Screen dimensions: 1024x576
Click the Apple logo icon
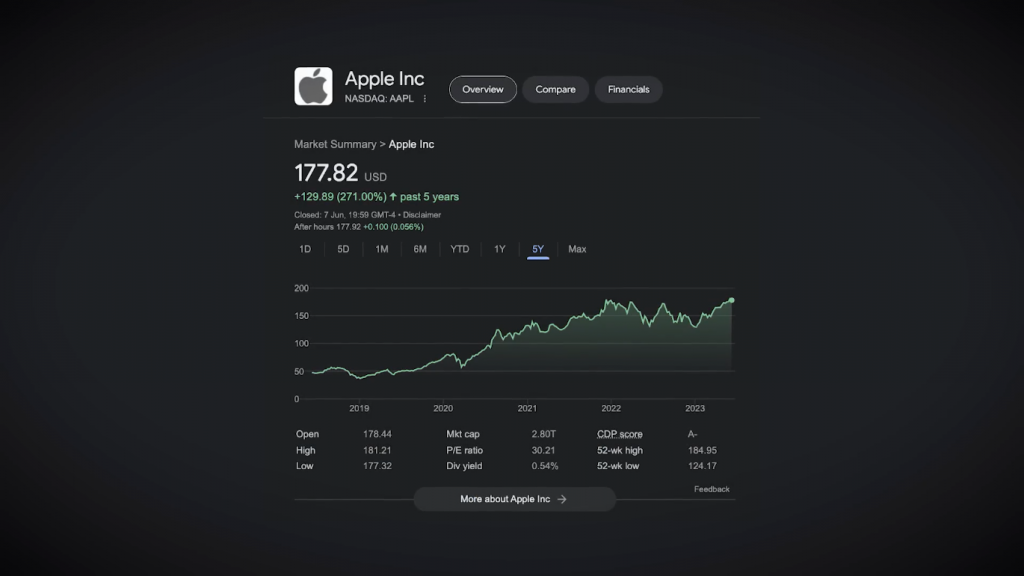[x=313, y=86]
